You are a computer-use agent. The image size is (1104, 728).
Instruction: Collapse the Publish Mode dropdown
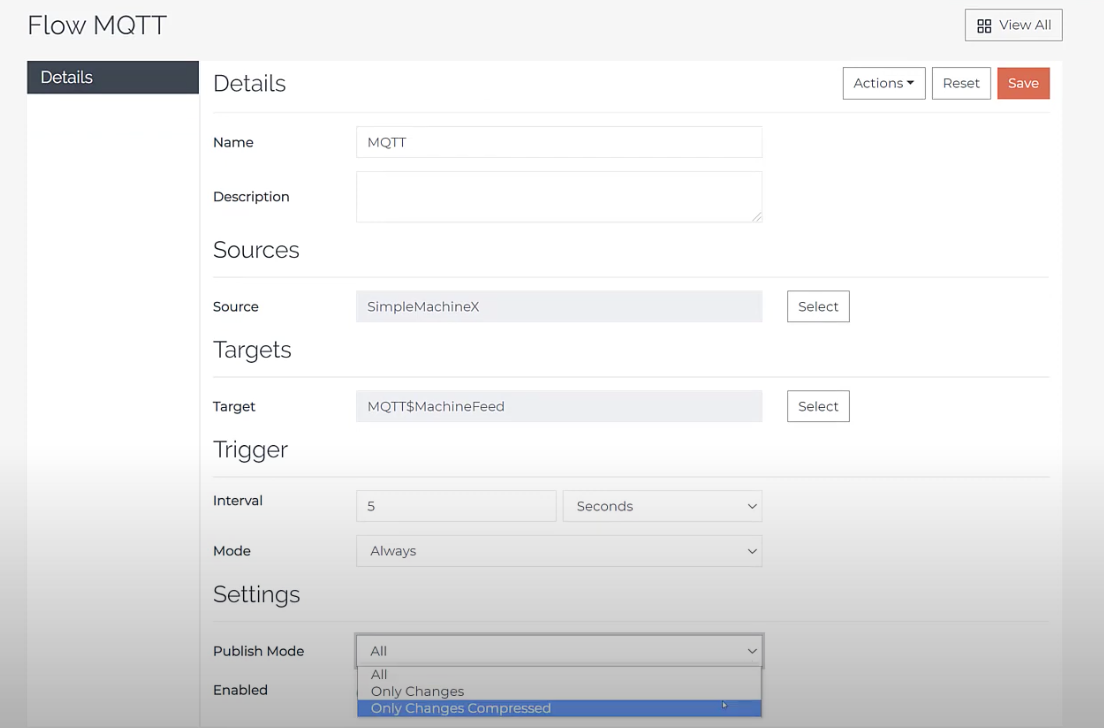(x=558, y=651)
